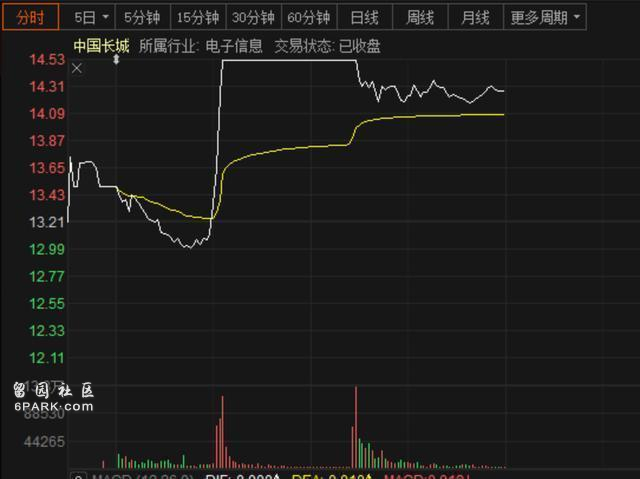This screenshot has width=640, height=479.
Task: Click the 中国长城 stock name
Action: [101, 45]
